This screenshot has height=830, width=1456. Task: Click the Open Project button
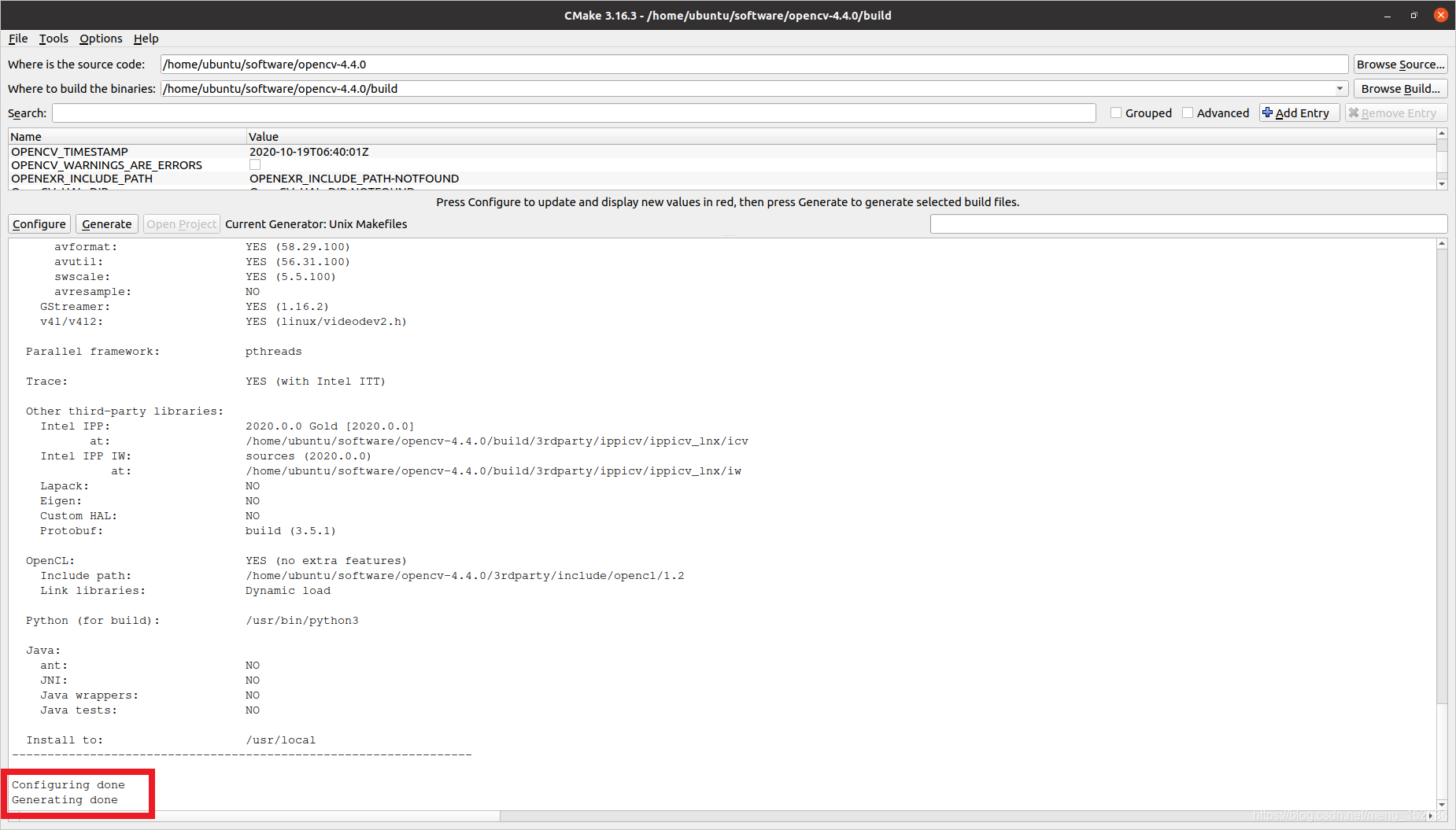pyautogui.click(x=182, y=224)
